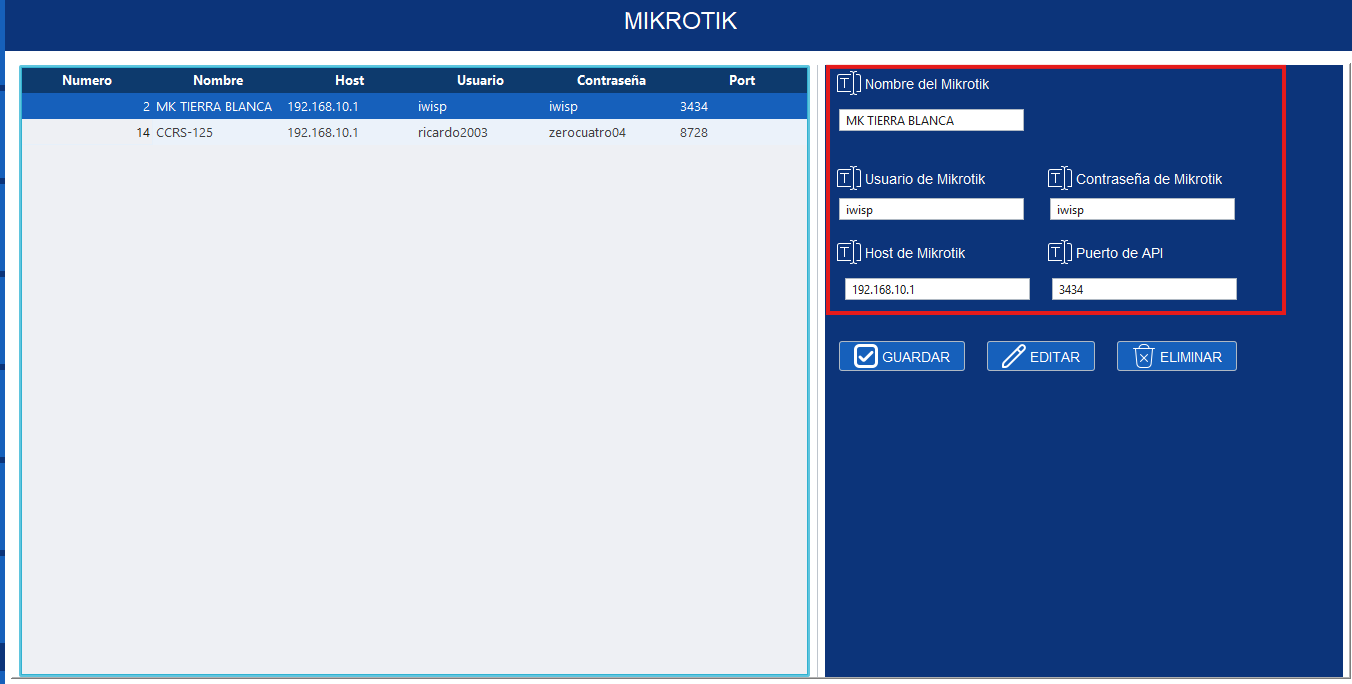Image resolution: width=1352 pixels, height=684 pixels.
Task: Click the ELIMINAR button label
Action: point(1191,357)
